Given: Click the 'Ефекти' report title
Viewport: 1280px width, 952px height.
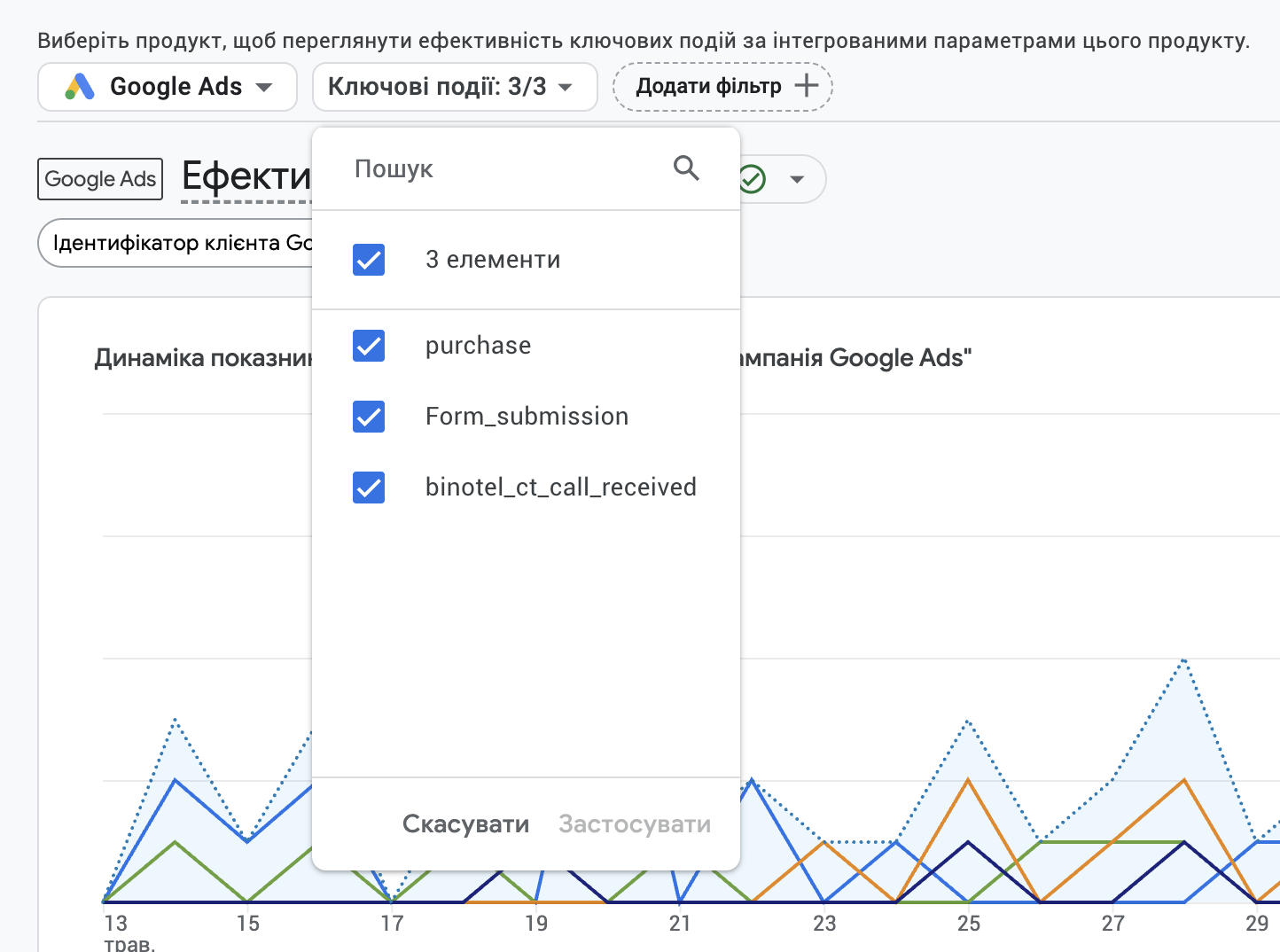Looking at the screenshot, I should point(246,176).
